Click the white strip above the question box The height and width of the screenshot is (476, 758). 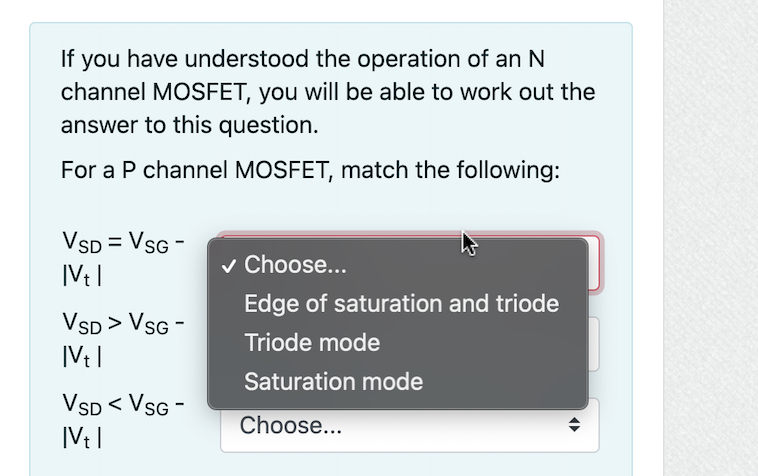coord(331,11)
